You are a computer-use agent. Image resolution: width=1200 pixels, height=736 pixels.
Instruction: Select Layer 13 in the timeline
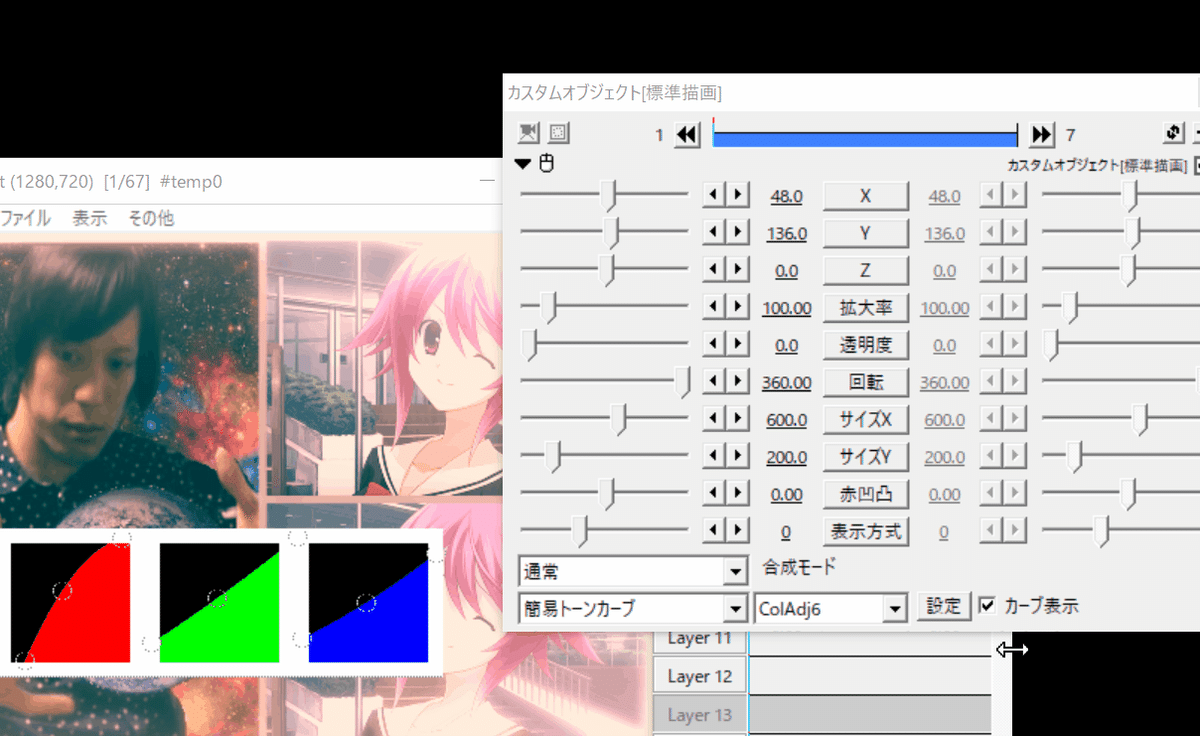(699, 714)
